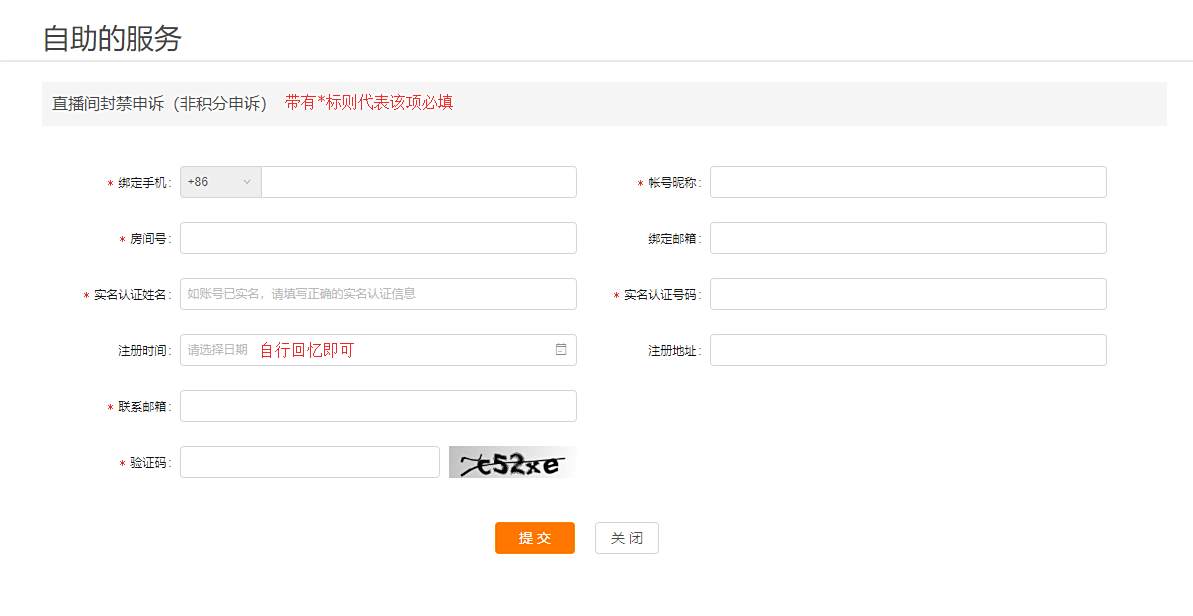1193x616 pixels.
Task: Close the form with 关闭 button
Action: point(626,538)
